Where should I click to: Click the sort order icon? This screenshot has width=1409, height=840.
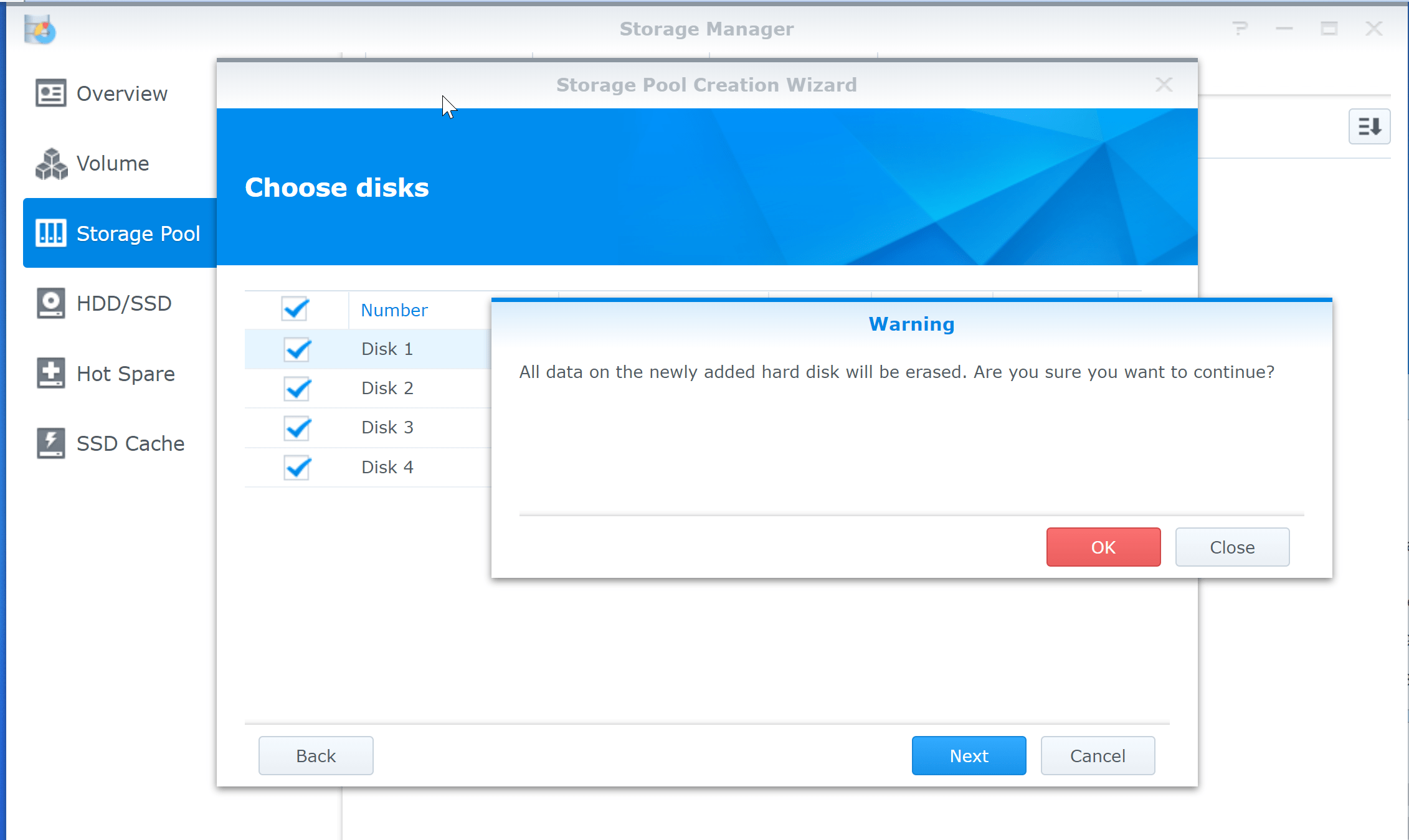(x=1369, y=126)
